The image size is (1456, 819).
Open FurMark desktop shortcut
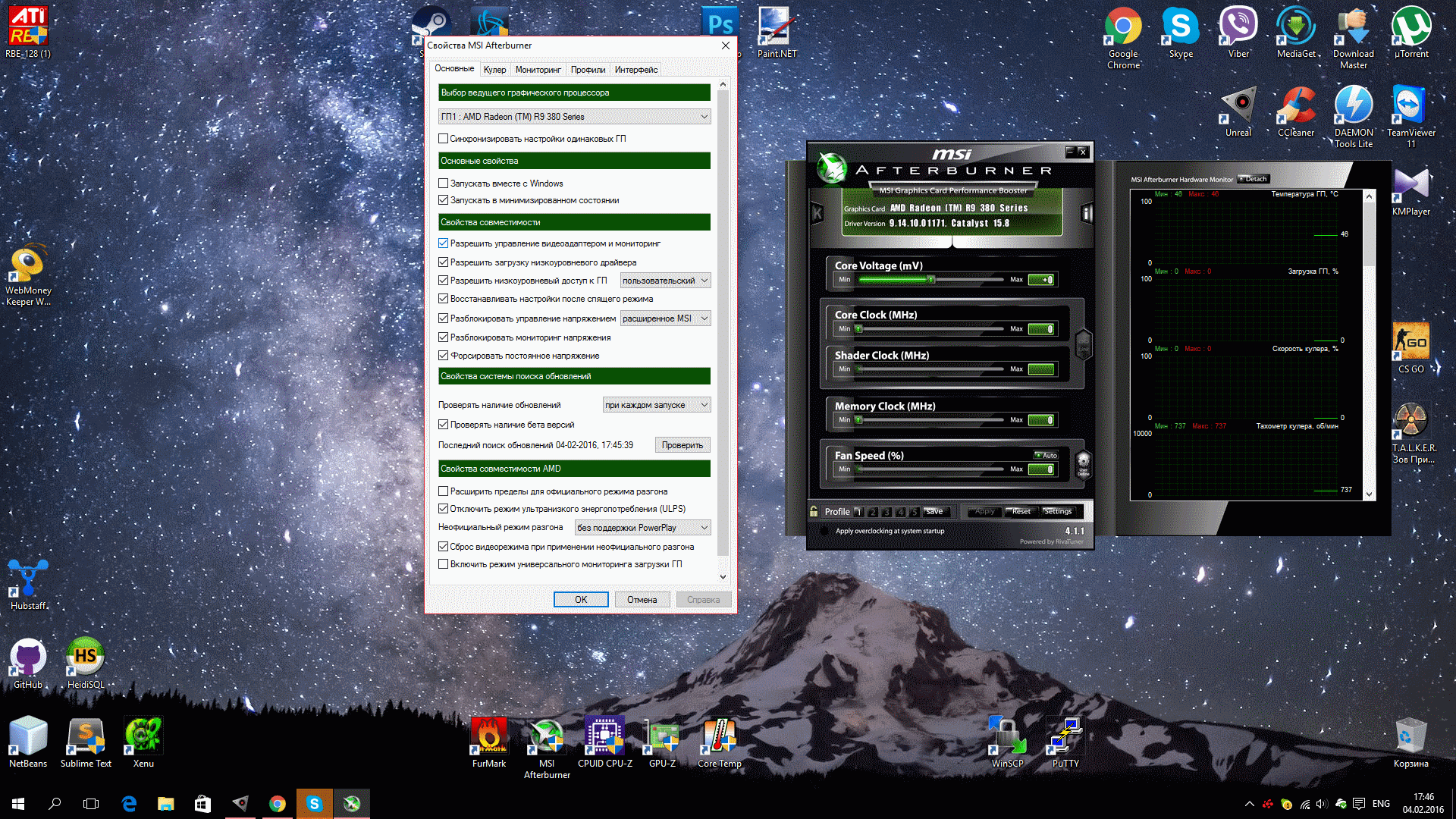[x=488, y=736]
